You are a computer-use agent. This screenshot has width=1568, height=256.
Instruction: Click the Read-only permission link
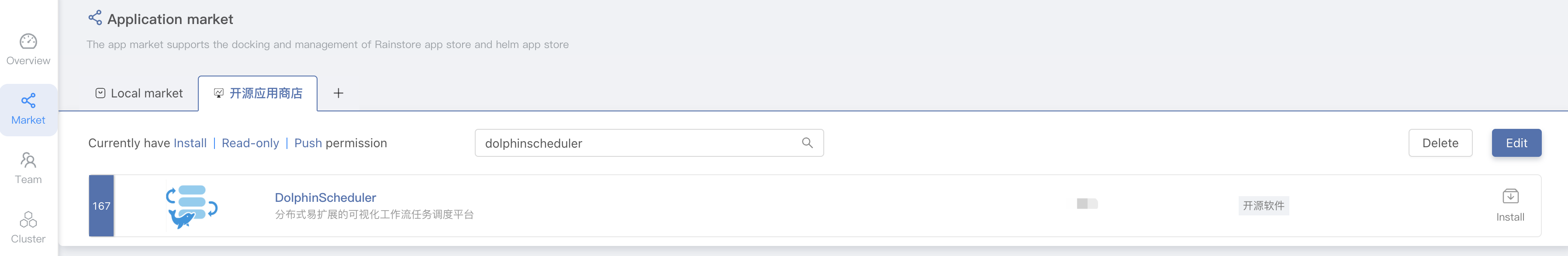250,143
